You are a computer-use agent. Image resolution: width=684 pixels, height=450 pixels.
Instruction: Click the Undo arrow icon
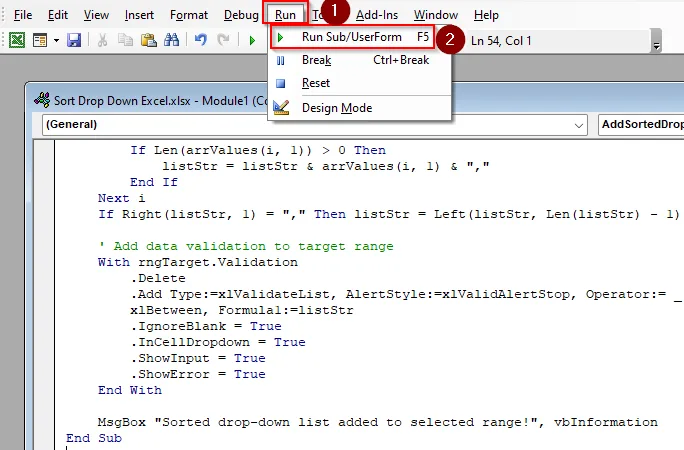(x=201, y=40)
